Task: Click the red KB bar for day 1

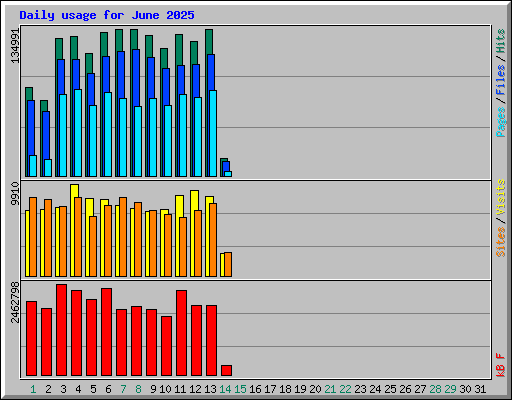Action: point(32,338)
